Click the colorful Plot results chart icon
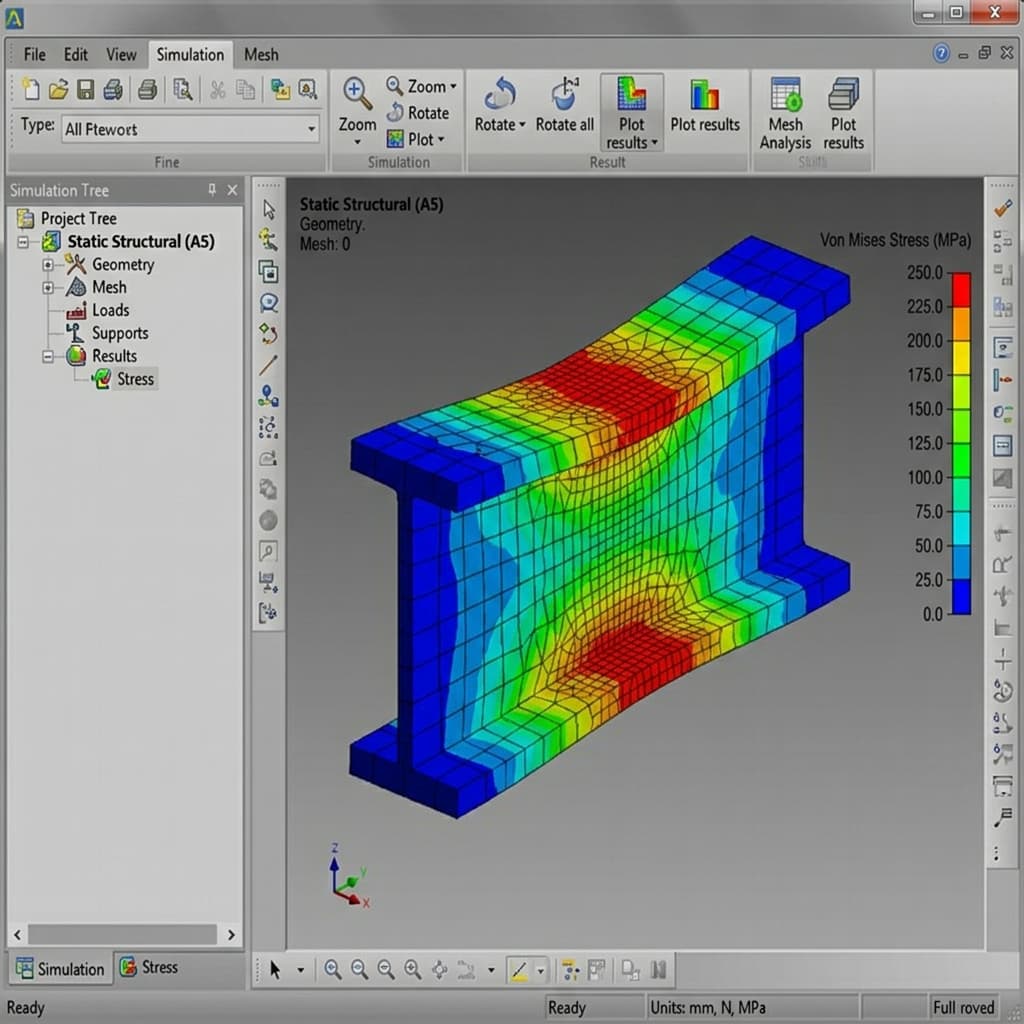 pyautogui.click(x=704, y=96)
